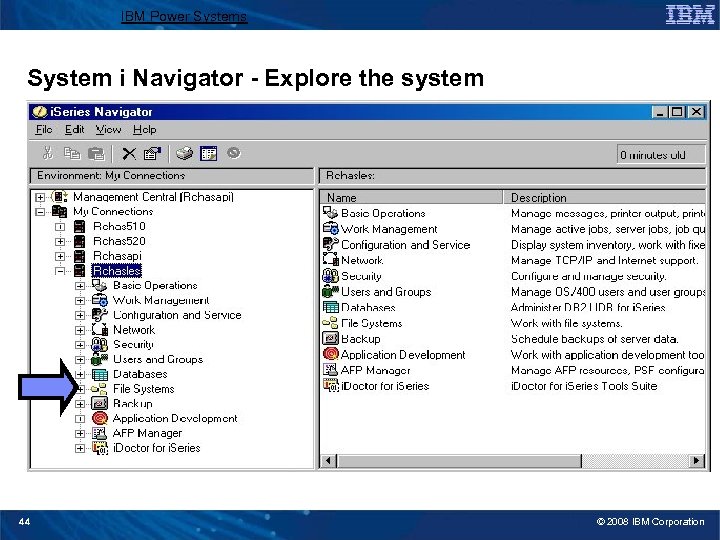Click Users and Groups icon in right list
Viewport: 720px width, 540px height.
(330, 291)
